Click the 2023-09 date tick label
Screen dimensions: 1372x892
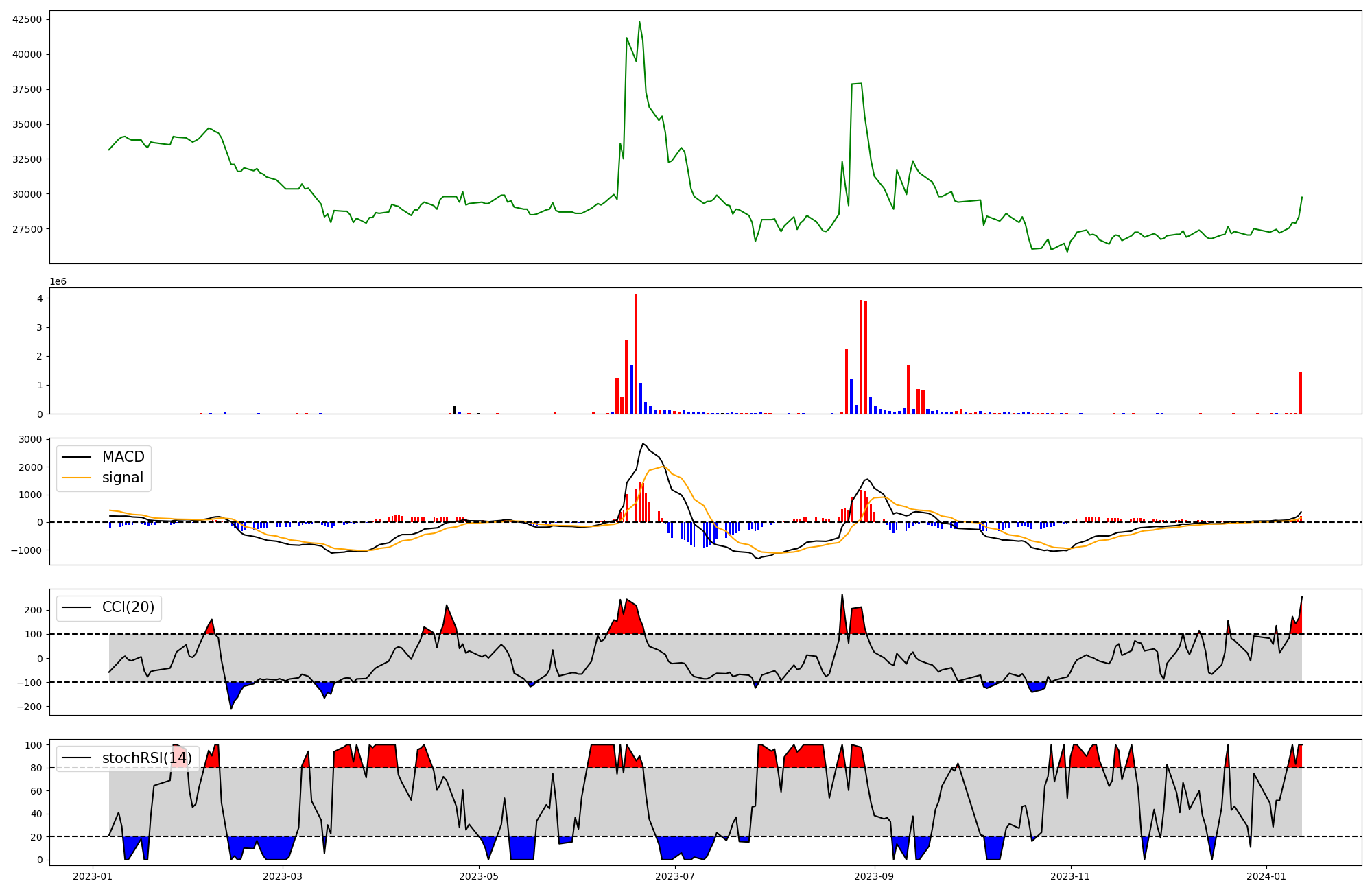tap(875, 876)
